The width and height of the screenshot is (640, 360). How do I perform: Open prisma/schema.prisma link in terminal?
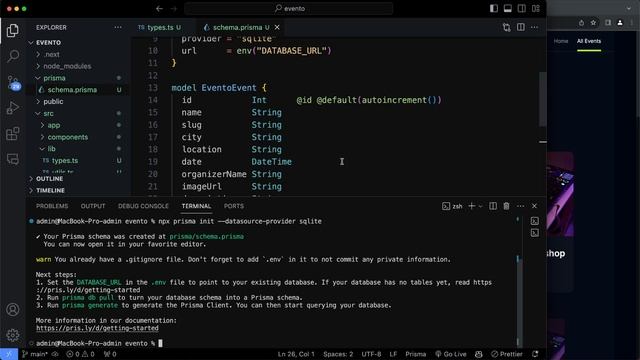(x=207, y=236)
